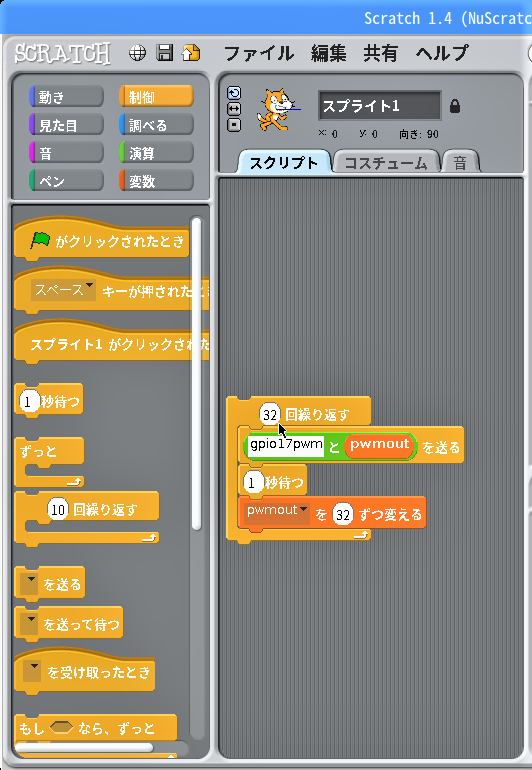This screenshot has width=532, height=770.
Task: Select the 制御 block category
Action: 156,97
